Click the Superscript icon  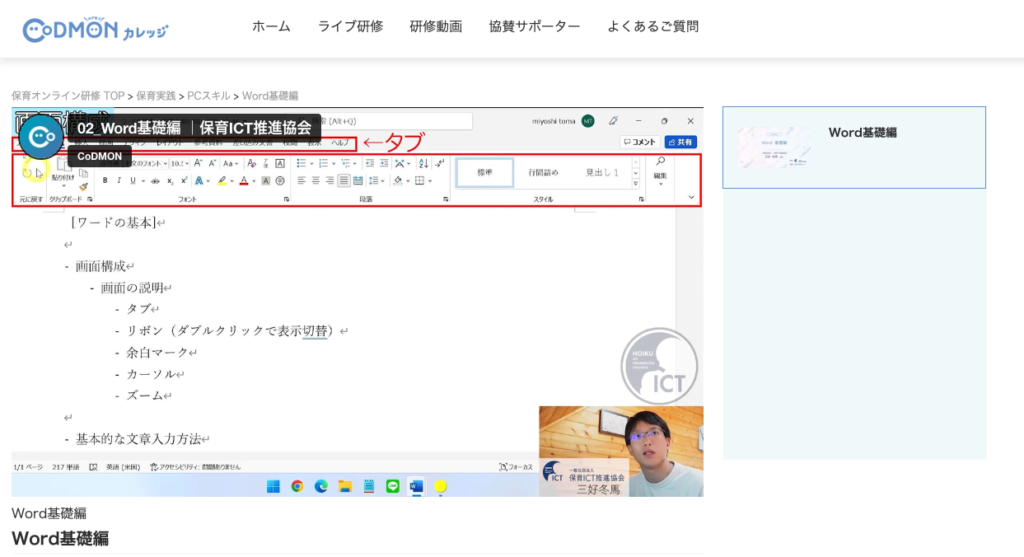(184, 181)
